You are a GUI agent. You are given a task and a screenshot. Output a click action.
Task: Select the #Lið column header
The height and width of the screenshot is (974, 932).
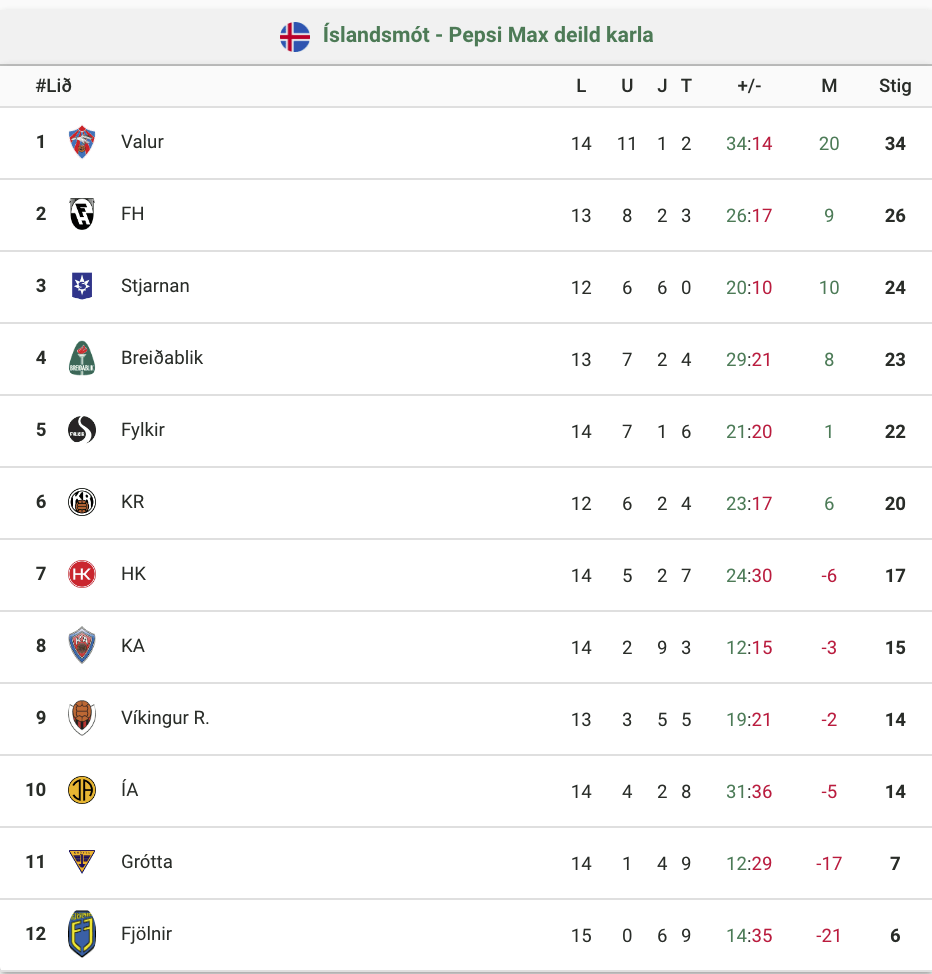(x=53, y=86)
